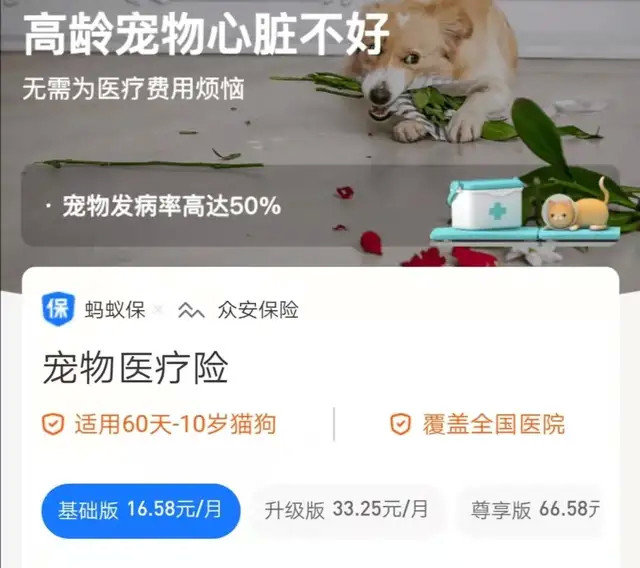Screen dimensions: 640x568
Task: Click the 高龄宠物心脏不好 headline
Action: 206,34
